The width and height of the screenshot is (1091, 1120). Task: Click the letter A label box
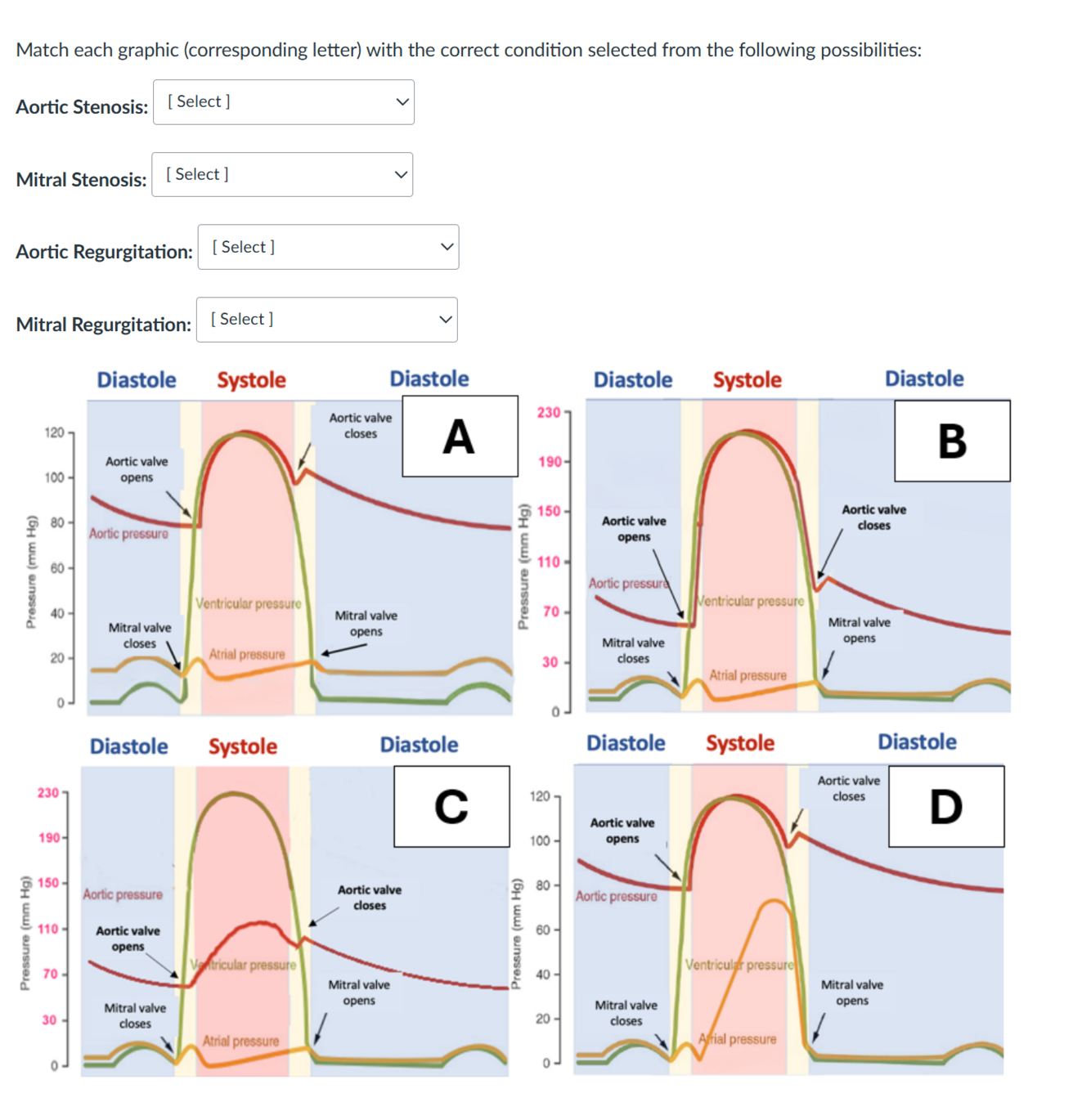pyautogui.click(x=460, y=436)
